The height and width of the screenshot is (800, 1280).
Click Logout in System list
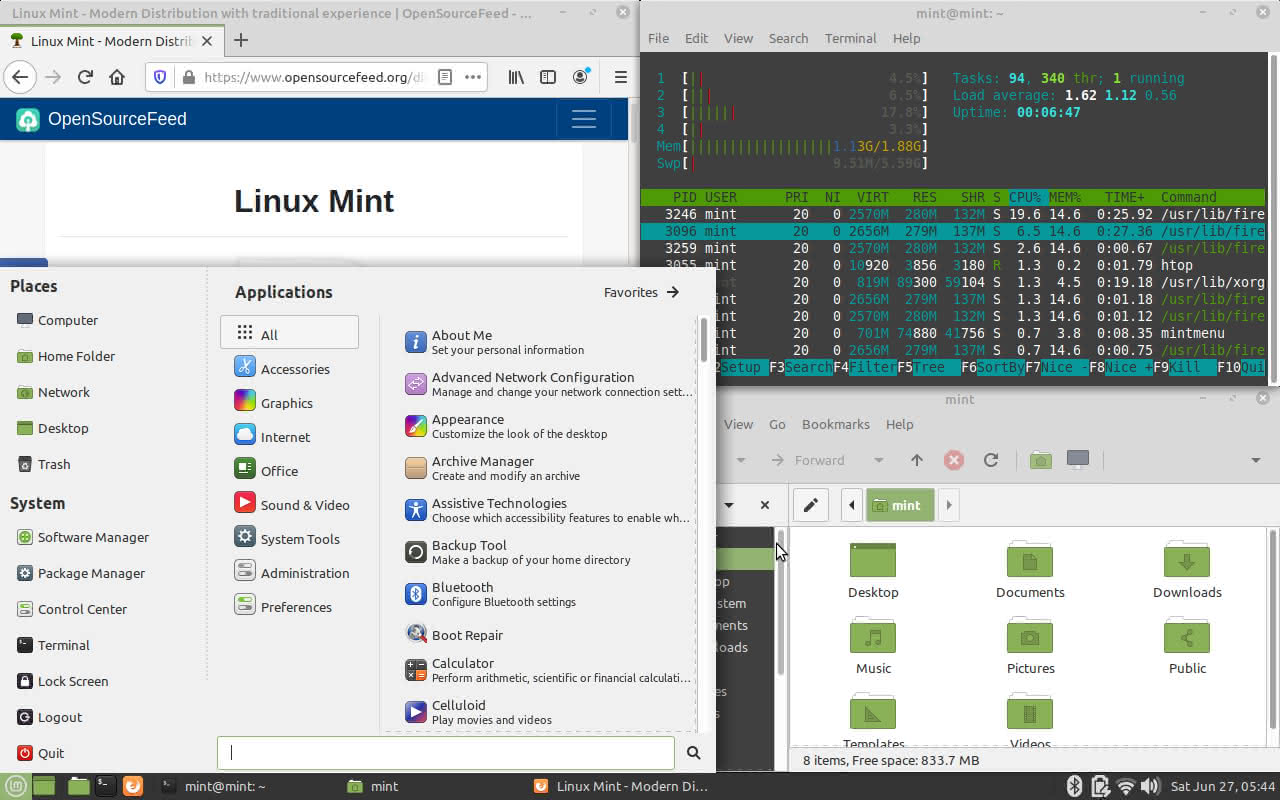pos(49,717)
